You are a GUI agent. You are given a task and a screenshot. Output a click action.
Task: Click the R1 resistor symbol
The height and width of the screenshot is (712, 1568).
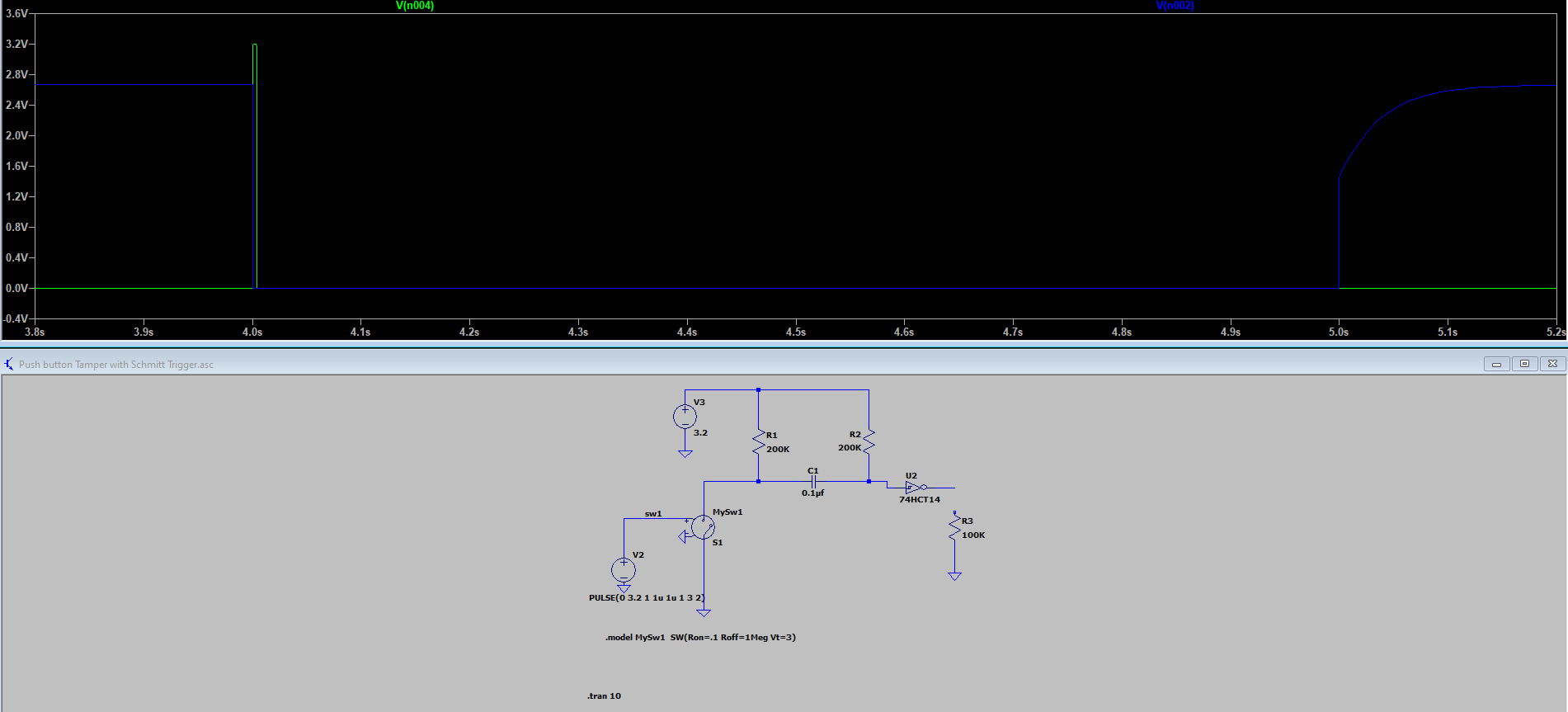(759, 443)
